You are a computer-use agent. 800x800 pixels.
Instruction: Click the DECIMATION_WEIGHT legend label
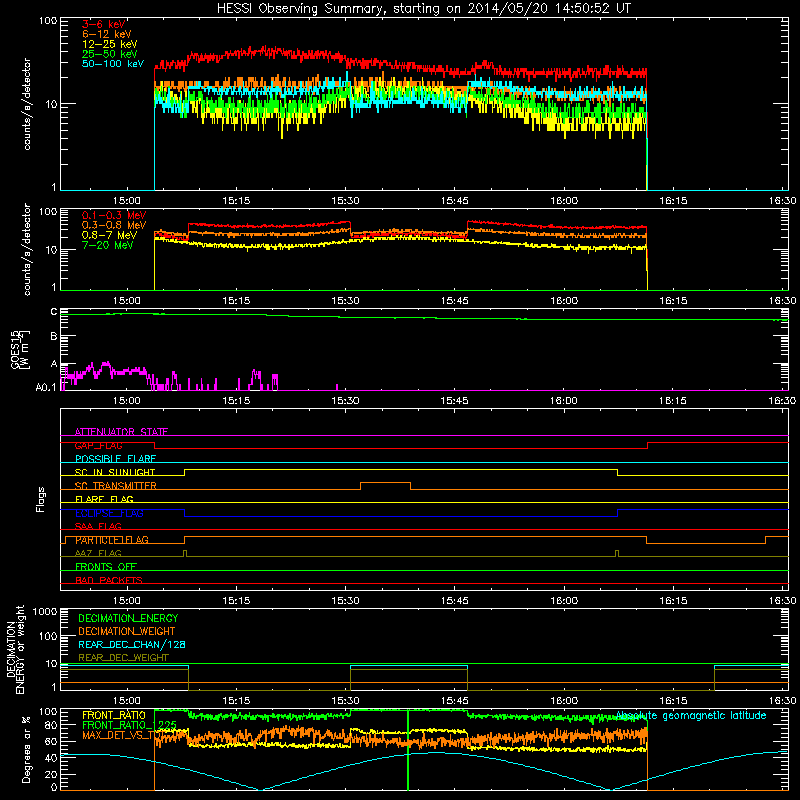pos(127,631)
